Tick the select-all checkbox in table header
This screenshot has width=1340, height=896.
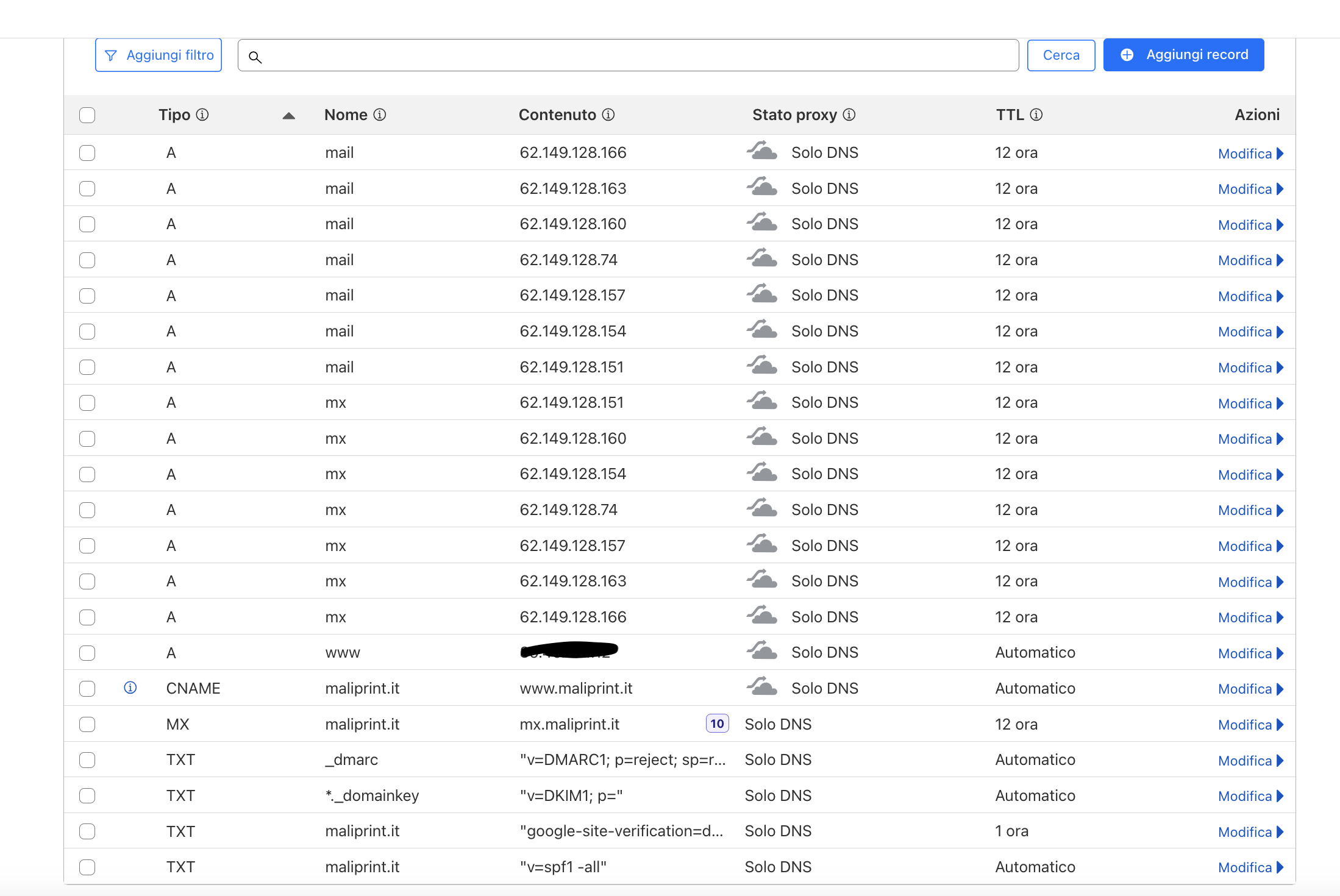coord(87,115)
